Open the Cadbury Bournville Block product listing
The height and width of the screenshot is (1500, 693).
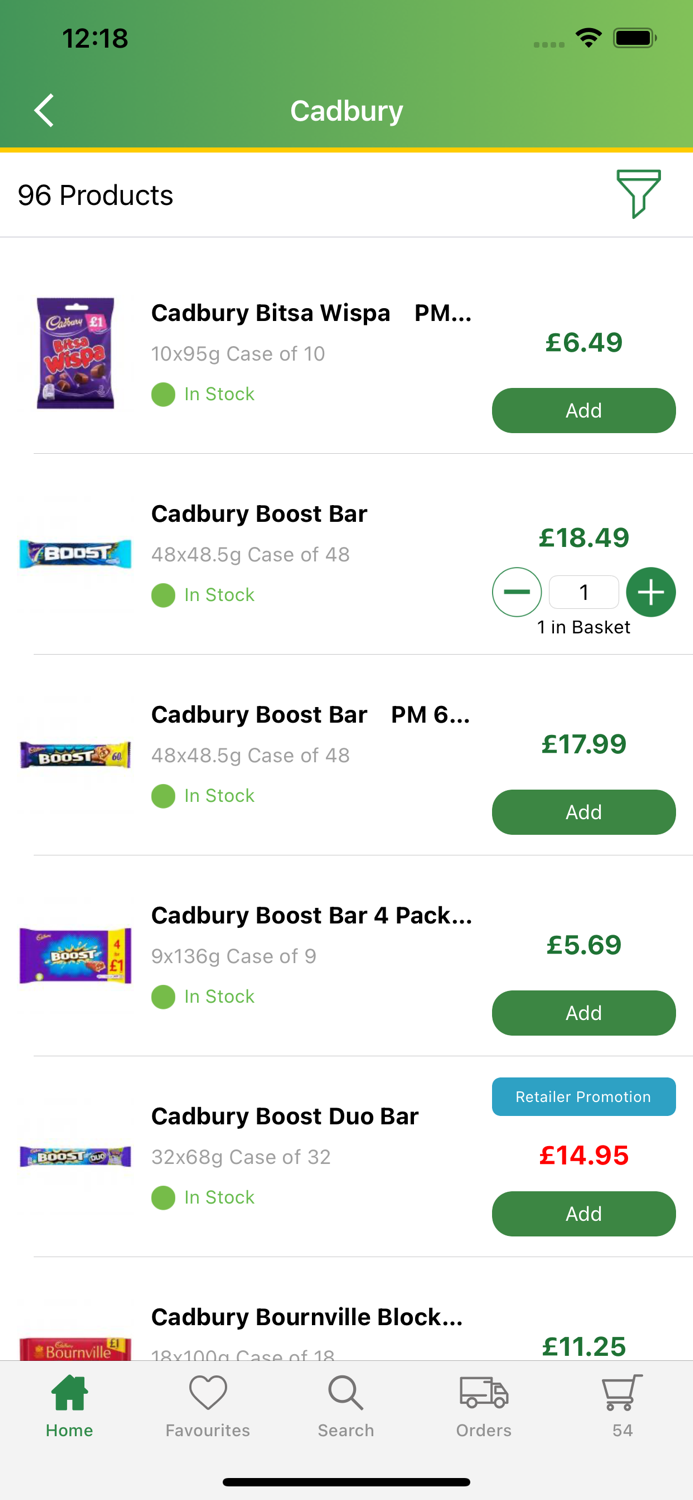coord(306,1317)
